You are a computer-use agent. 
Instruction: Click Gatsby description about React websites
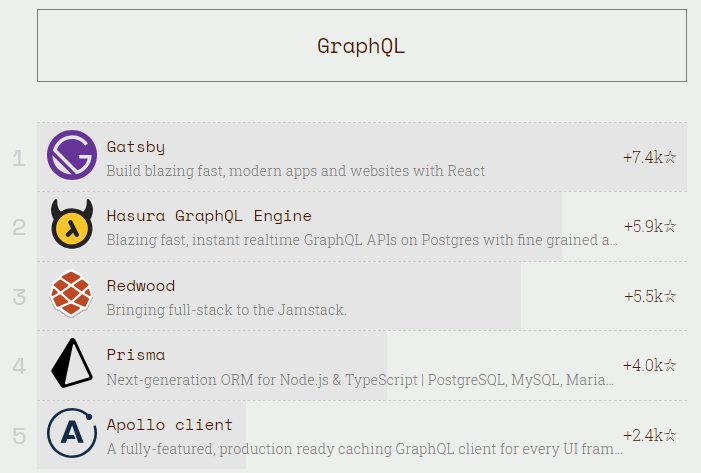pos(295,171)
